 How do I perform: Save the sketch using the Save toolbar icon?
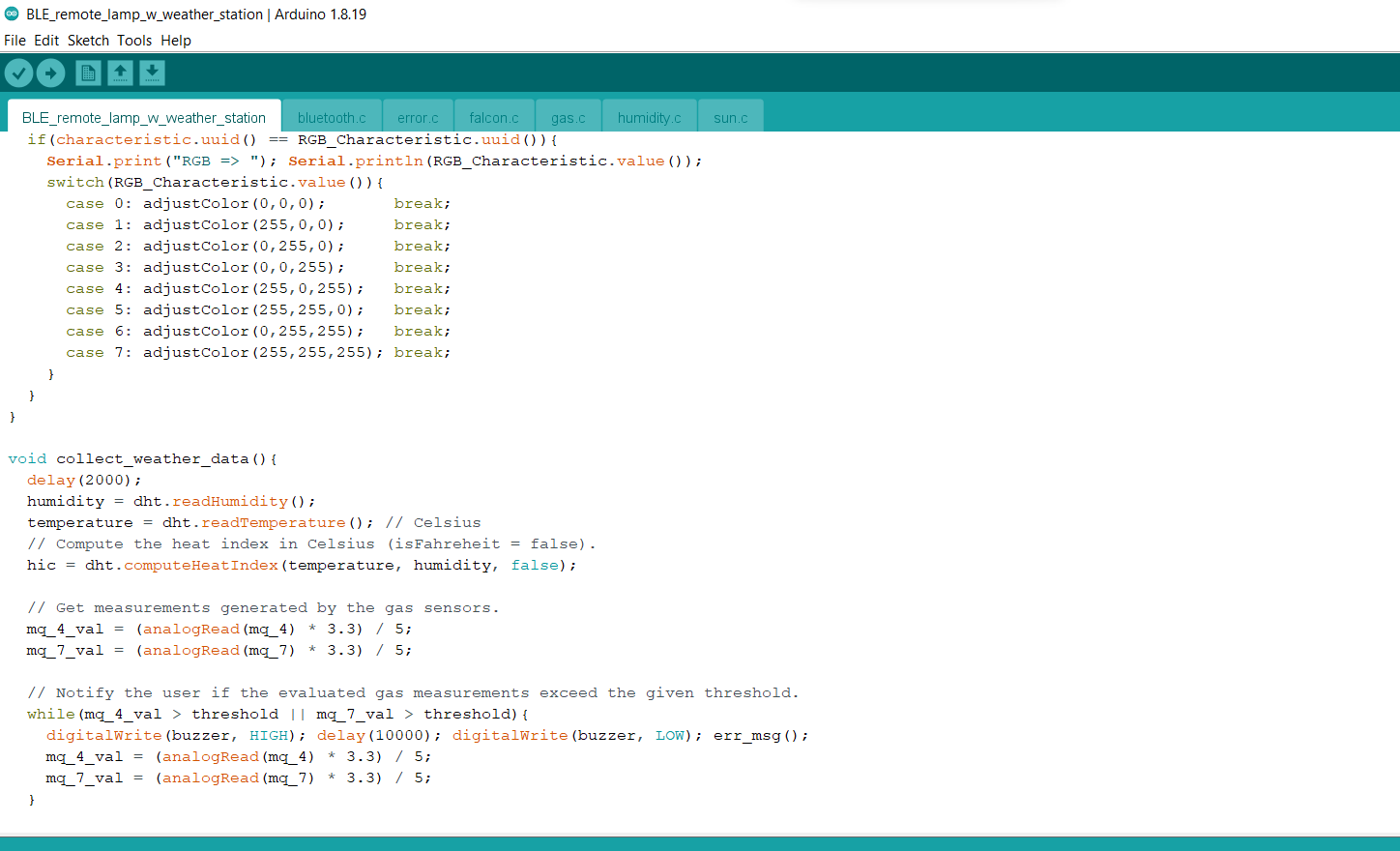(152, 73)
